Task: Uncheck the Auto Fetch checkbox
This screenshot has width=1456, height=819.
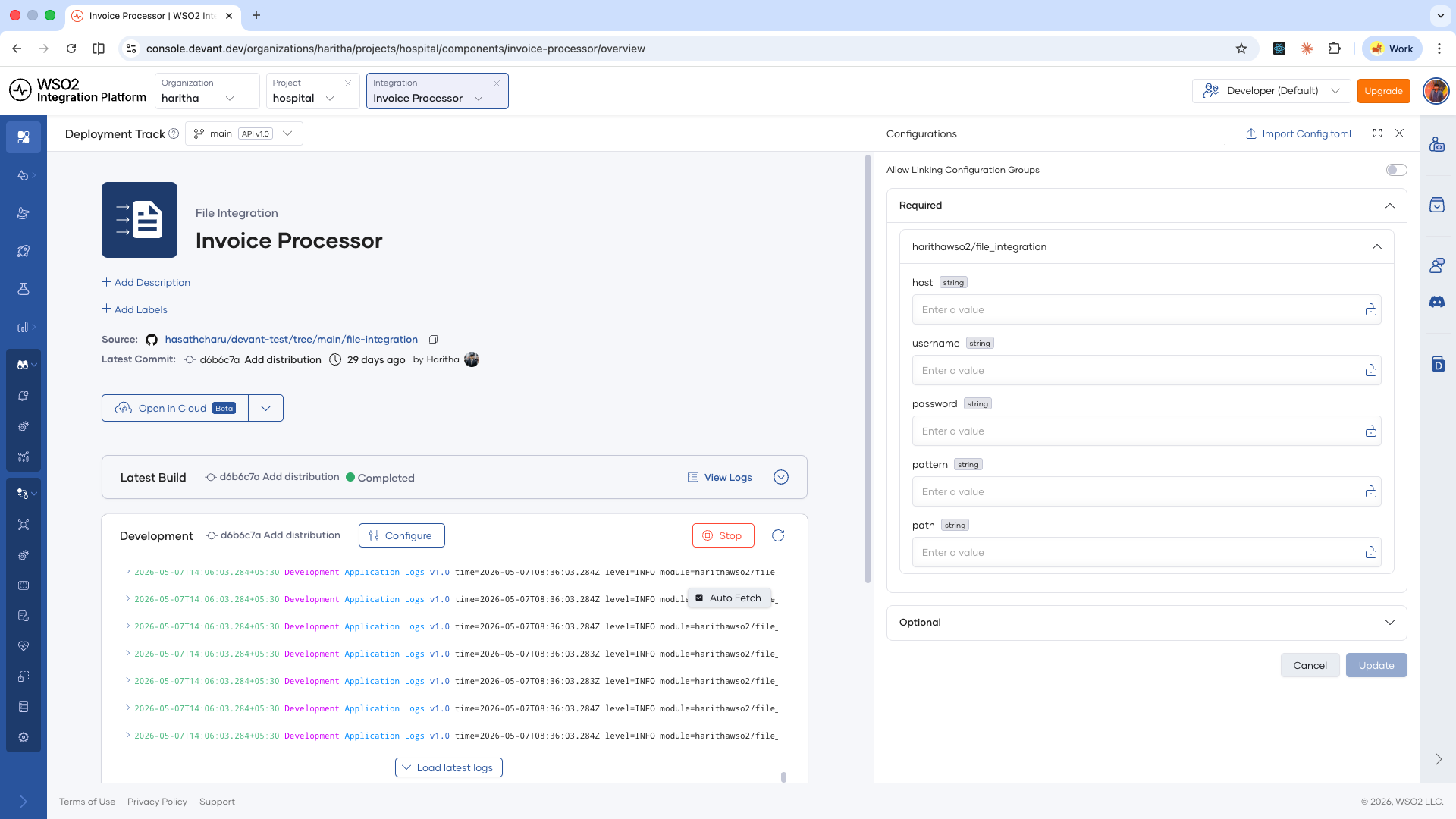Action: [x=699, y=598]
